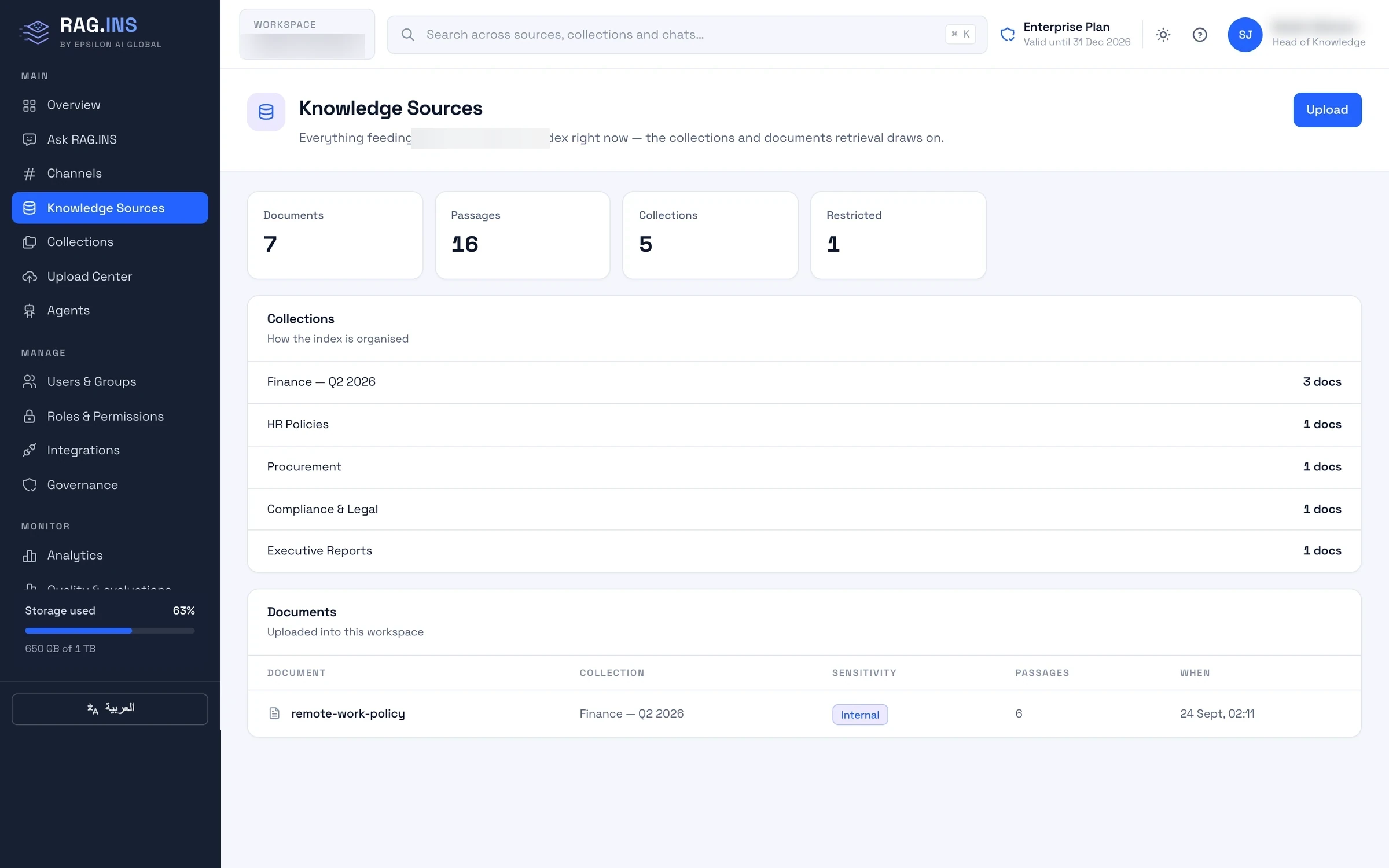Viewport: 1389px width, 868px height.
Task: Click the '24 Sept, 02:11' timestamp cell
Action: [1217, 713]
